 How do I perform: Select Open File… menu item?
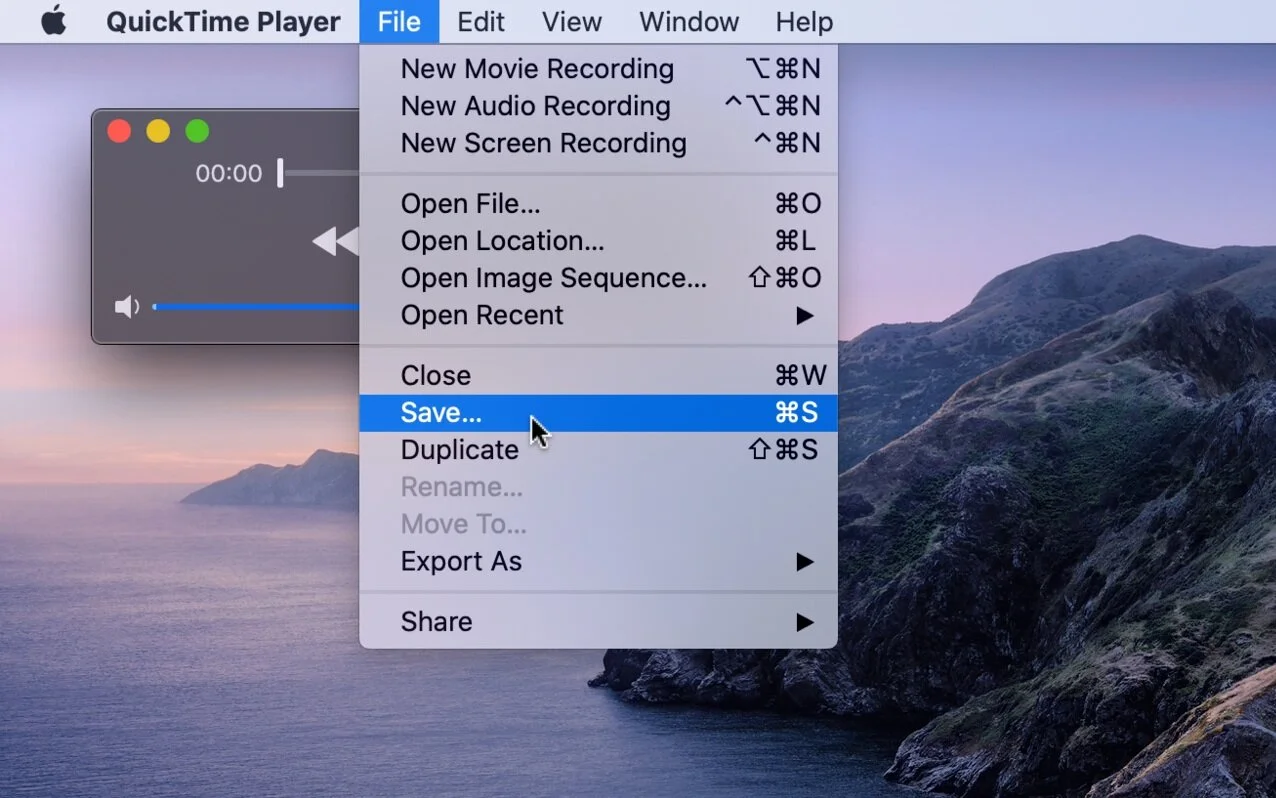tap(598, 204)
